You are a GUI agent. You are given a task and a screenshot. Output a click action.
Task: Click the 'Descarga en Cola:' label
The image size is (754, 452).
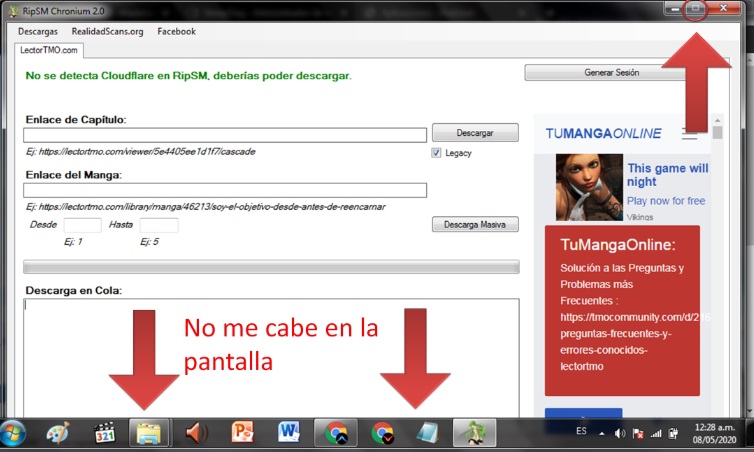coord(74,290)
